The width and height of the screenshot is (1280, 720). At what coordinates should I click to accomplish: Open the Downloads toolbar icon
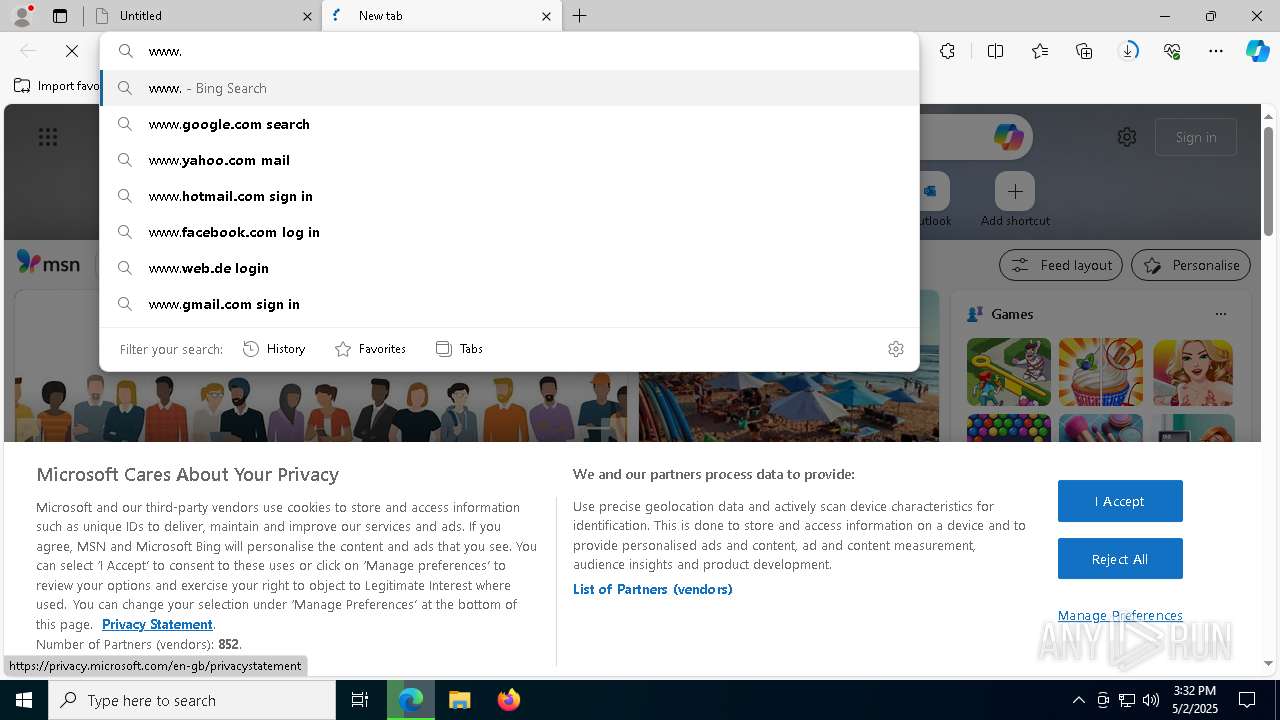click(x=1128, y=51)
